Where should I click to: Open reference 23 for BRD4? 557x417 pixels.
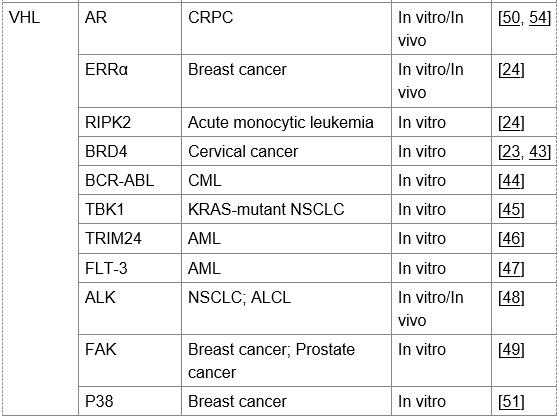click(511, 152)
